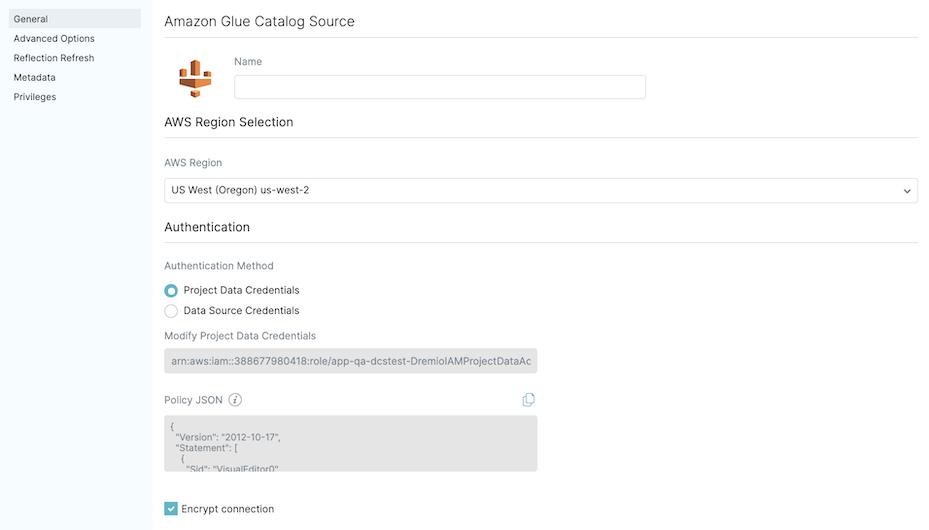This screenshot has height=530, width=929.
Task: Click the Encrypt connection label text
Action: point(227,509)
